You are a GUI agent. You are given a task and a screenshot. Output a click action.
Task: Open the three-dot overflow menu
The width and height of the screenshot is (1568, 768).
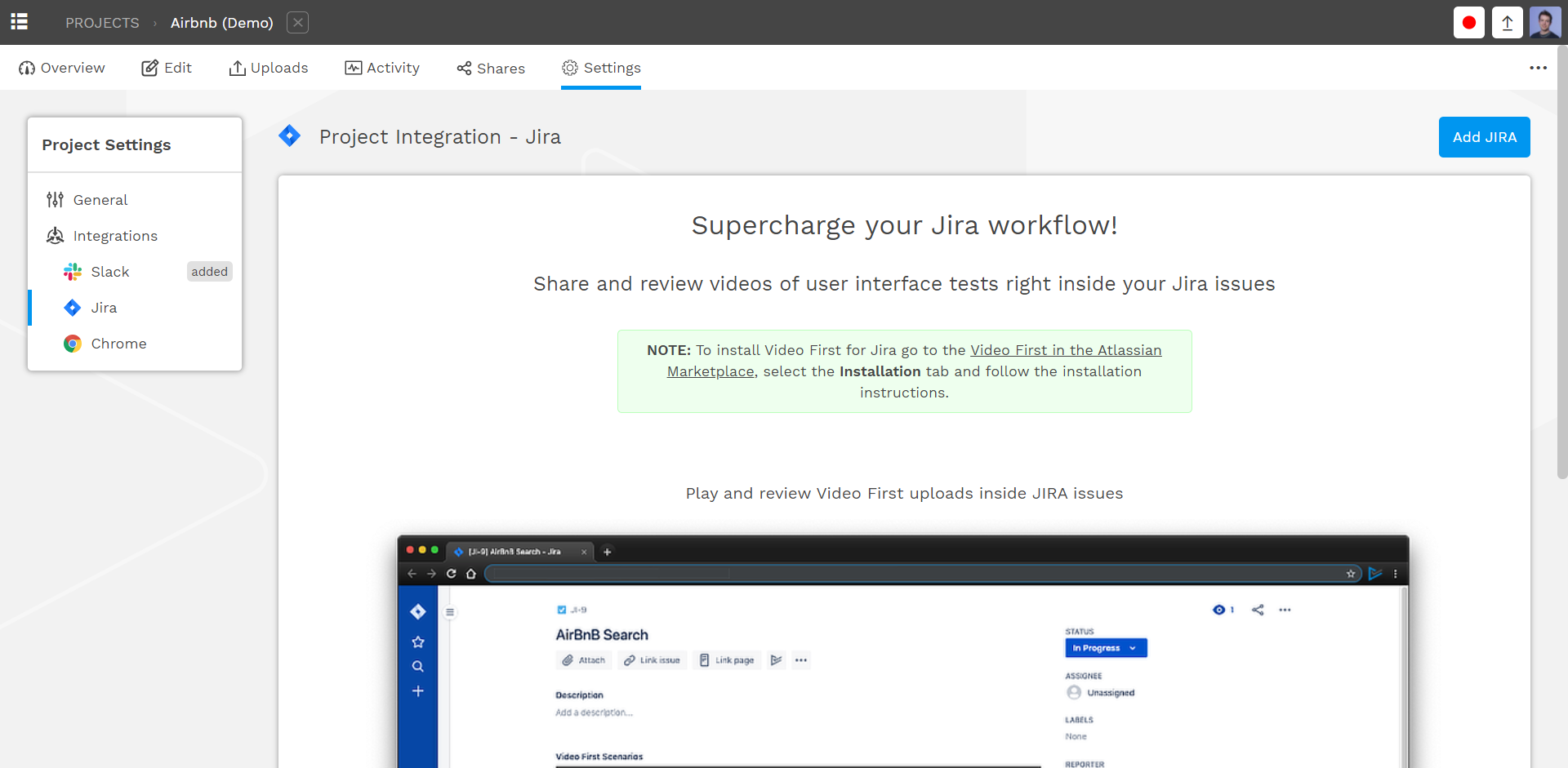(x=1539, y=68)
